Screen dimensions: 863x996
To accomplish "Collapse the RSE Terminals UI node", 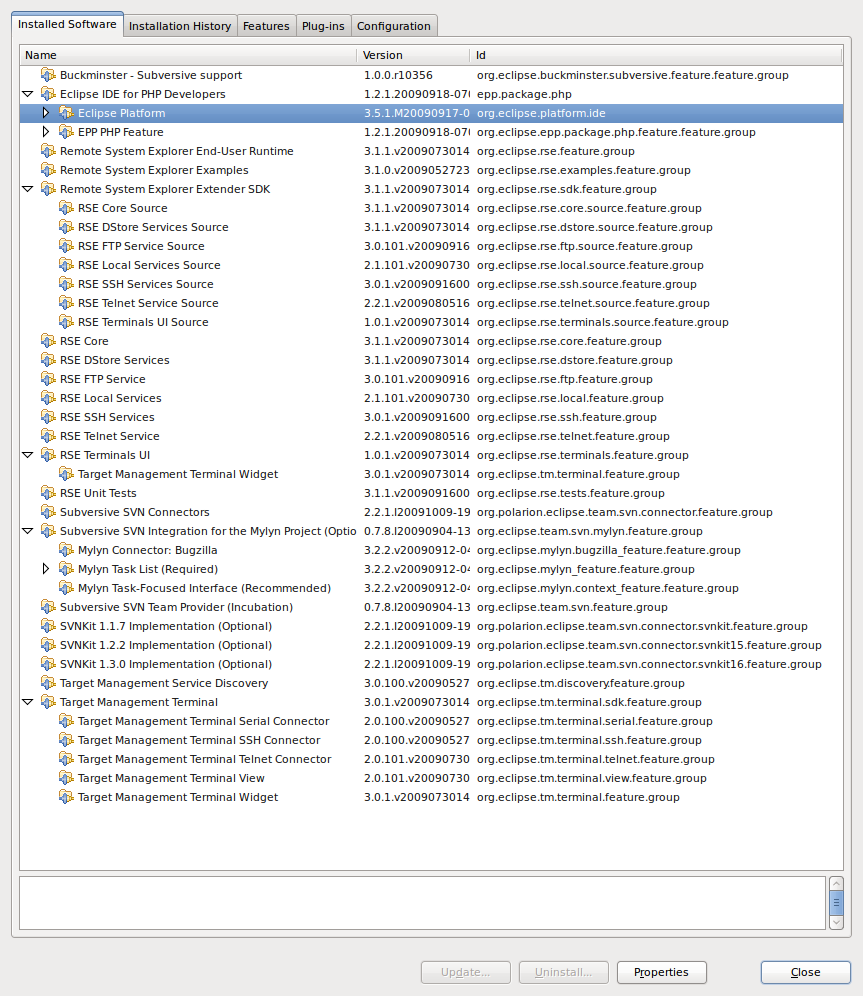I will (x=27, y=455).
